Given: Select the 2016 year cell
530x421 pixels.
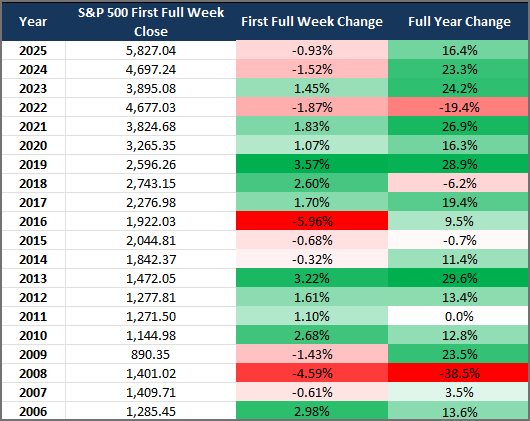Looking at the screenshot, I should click(33, 221).
